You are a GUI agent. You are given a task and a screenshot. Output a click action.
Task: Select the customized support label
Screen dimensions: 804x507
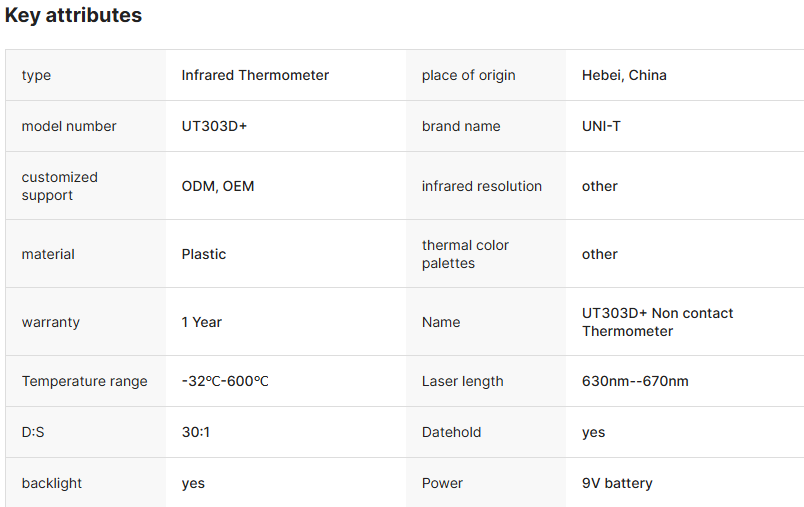60,186
